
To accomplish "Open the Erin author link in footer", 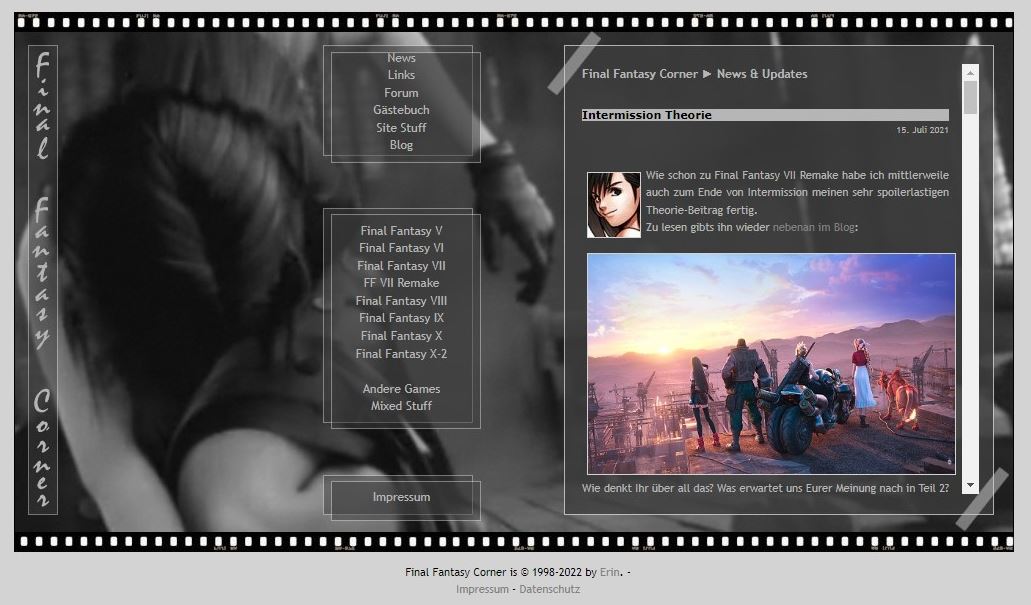I will tap(610, 572).
